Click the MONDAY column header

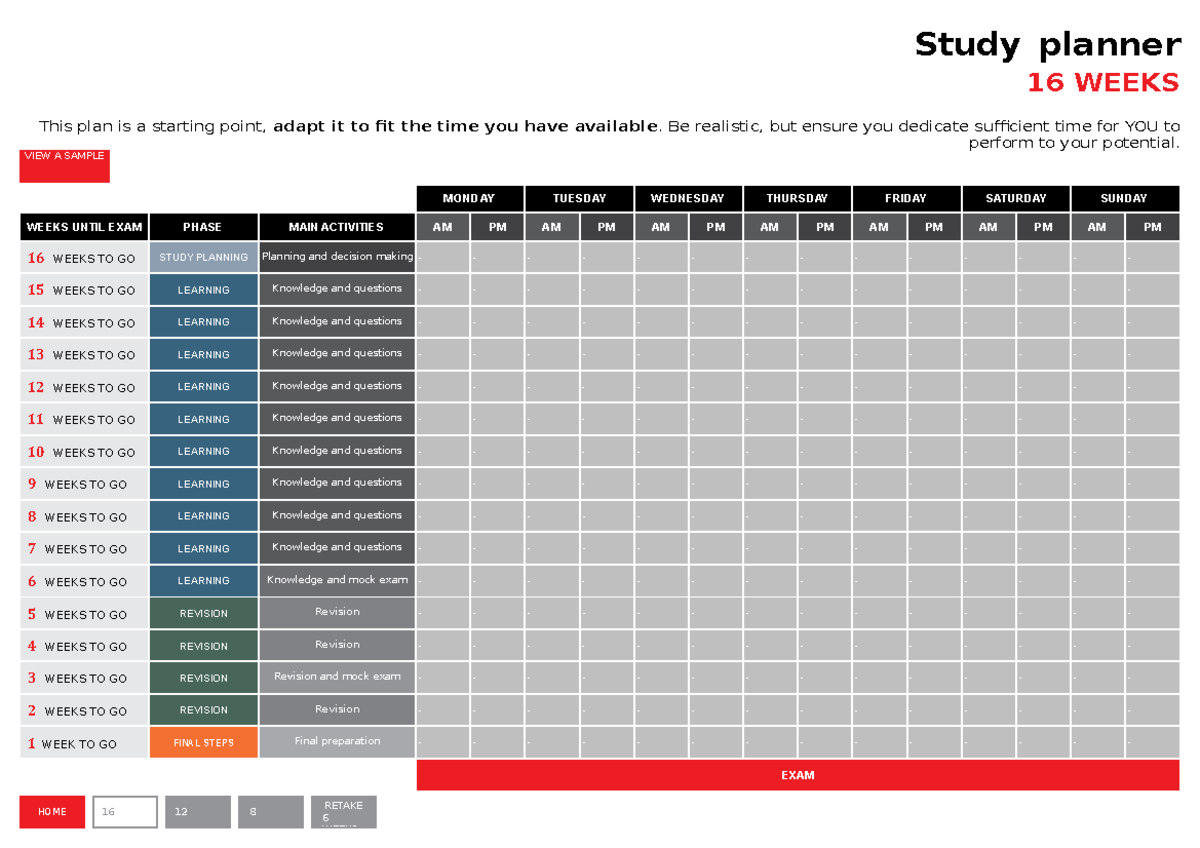click(x=469, y=198)
